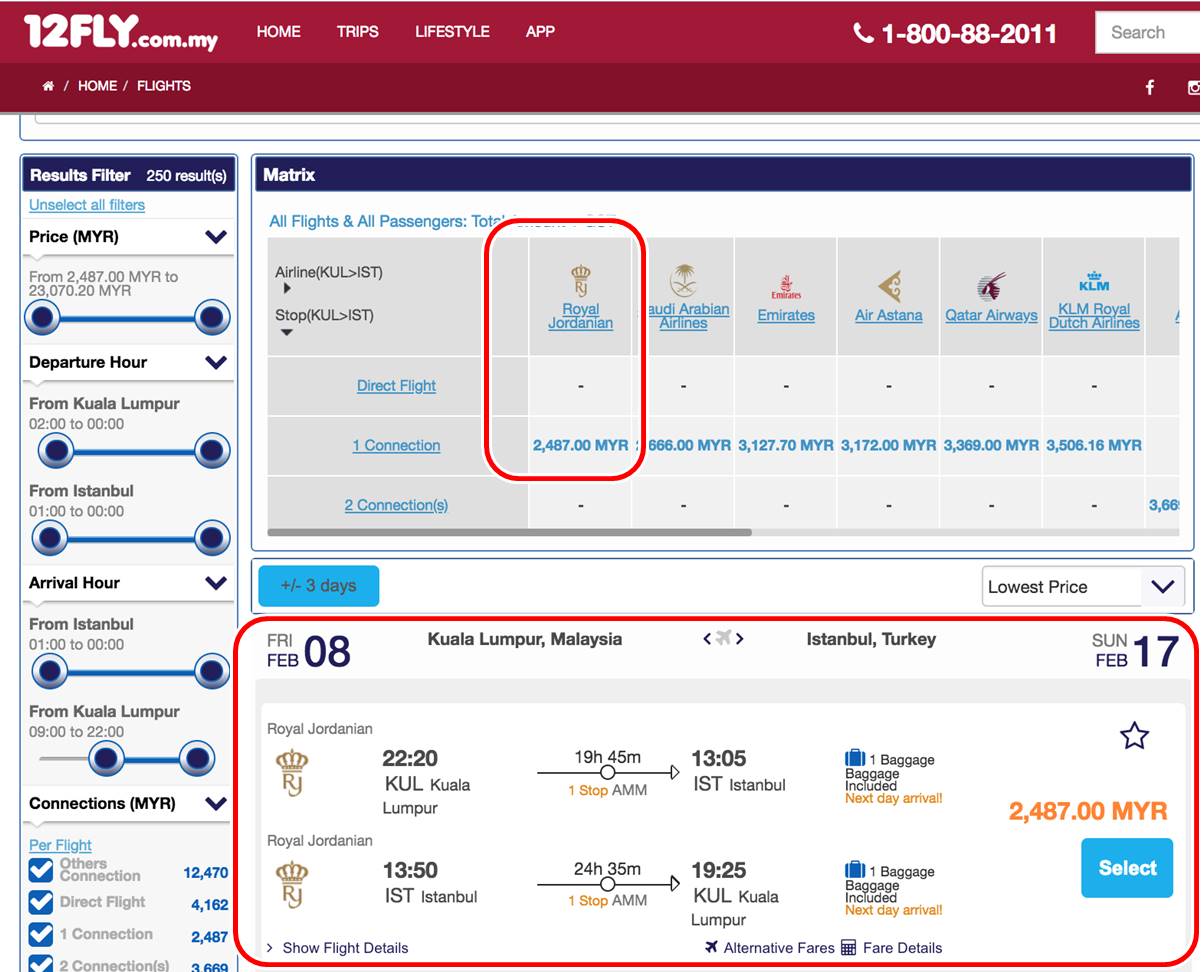Click the Emirates logo in the Matrix
The width and height of the screenshot is (1202, 972).
click(x=786, y=288)
